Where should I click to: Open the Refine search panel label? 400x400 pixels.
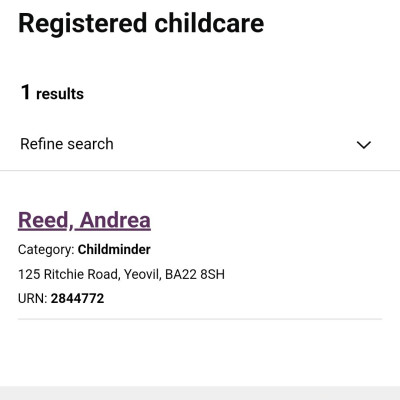tap(67, 144)
